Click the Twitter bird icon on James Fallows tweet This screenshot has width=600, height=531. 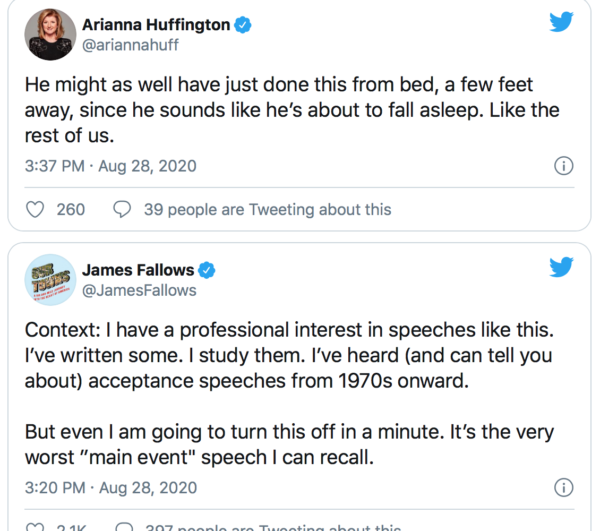click(x=562, y=267)
